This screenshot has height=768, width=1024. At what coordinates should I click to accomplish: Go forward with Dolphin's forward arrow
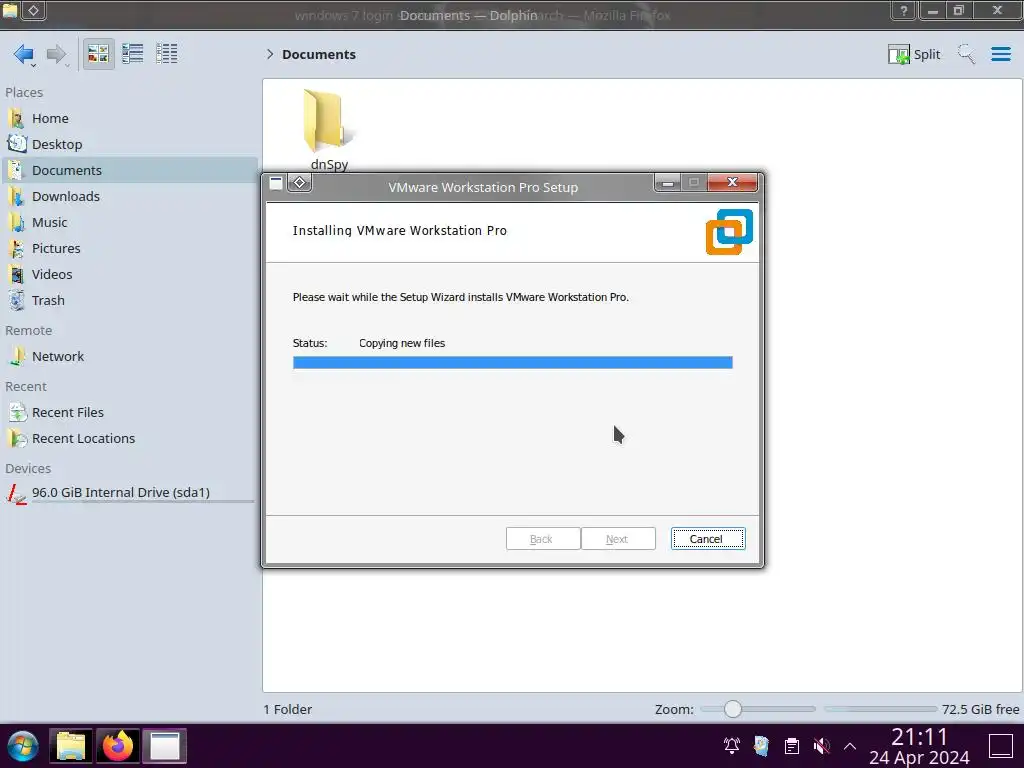[x=57, y=54]
